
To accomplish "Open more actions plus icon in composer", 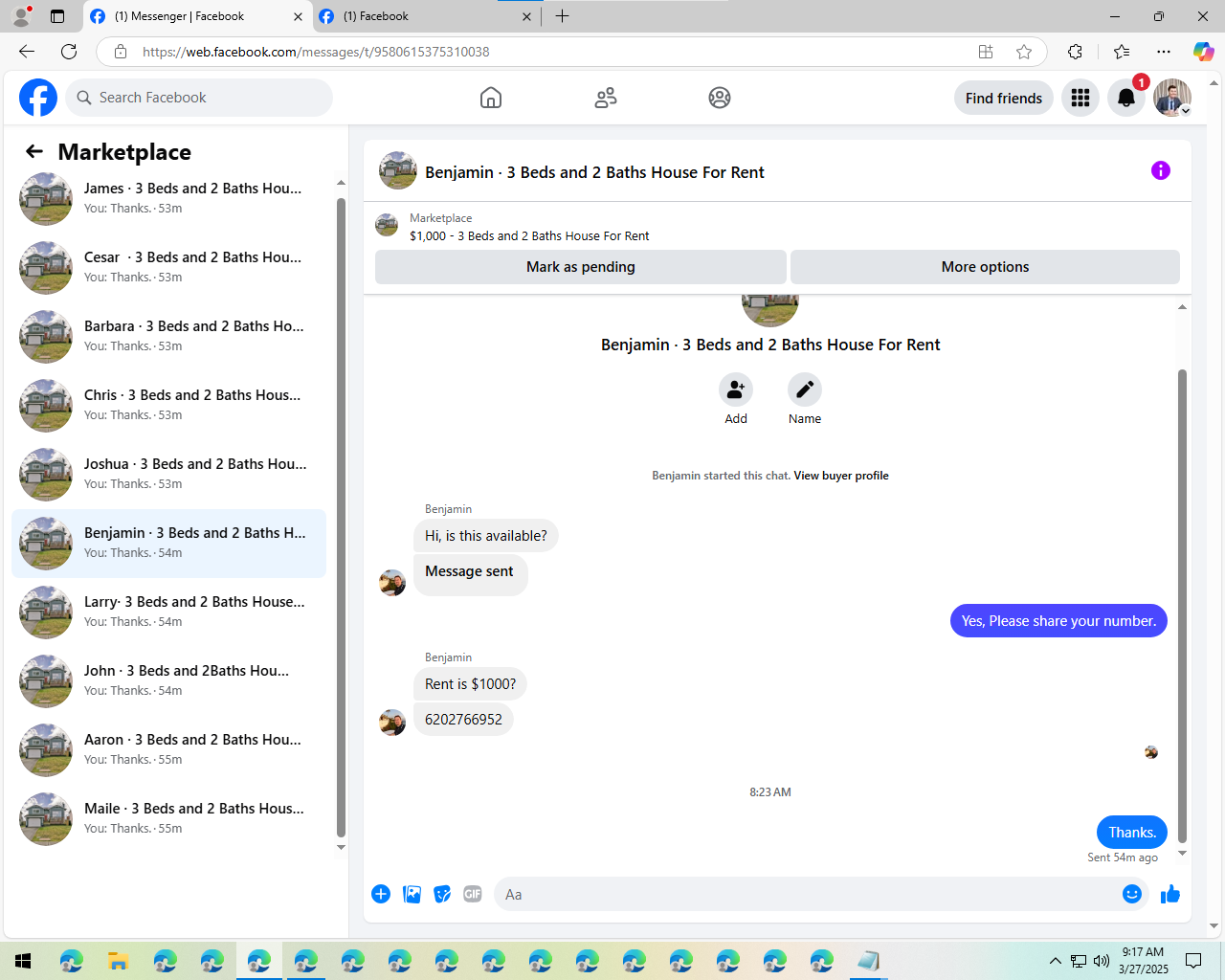I will 381,894.
